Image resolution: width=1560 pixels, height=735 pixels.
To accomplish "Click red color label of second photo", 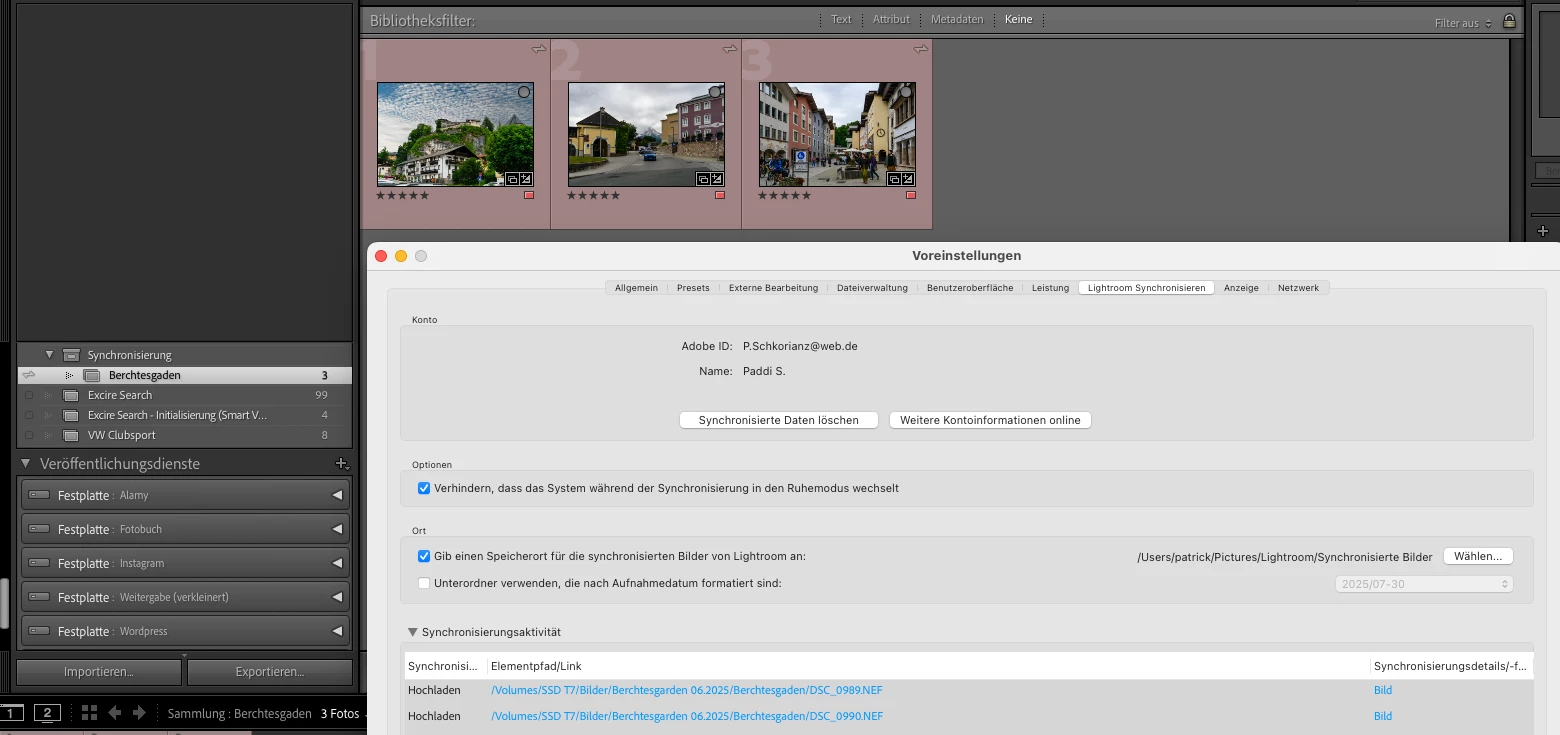I will 720,195.
